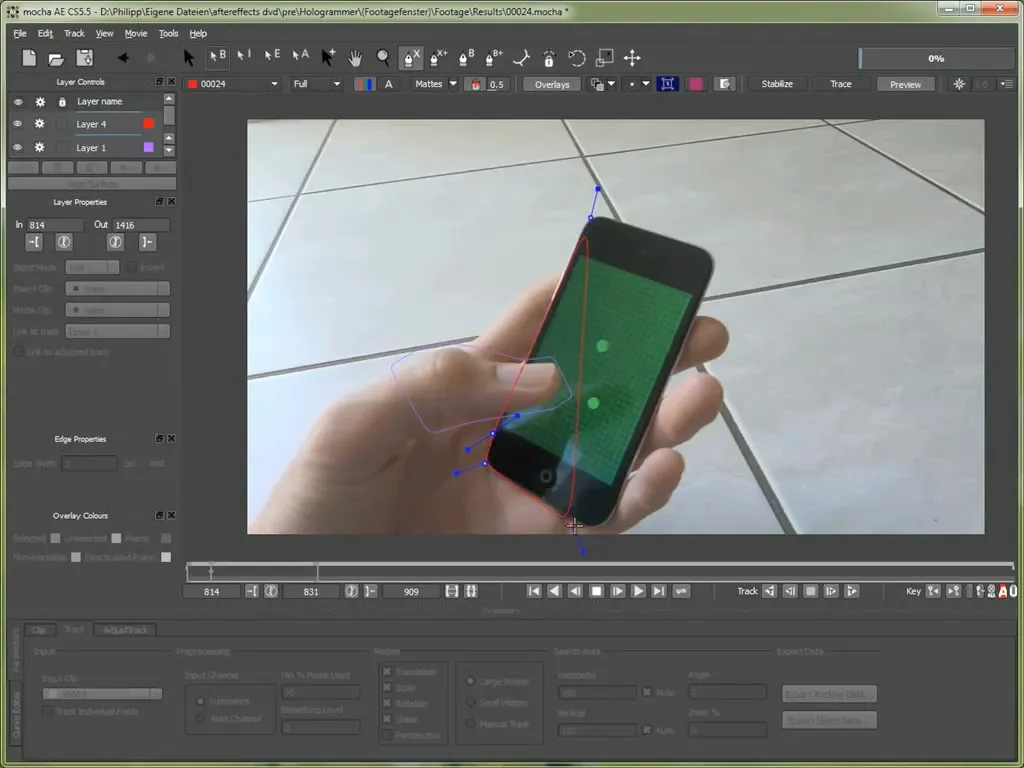Image resolution: width=1024 pixels, height=768 pixels.
Task: Select the Pick Auto (arrow A) tool
Action: [300, 56]
